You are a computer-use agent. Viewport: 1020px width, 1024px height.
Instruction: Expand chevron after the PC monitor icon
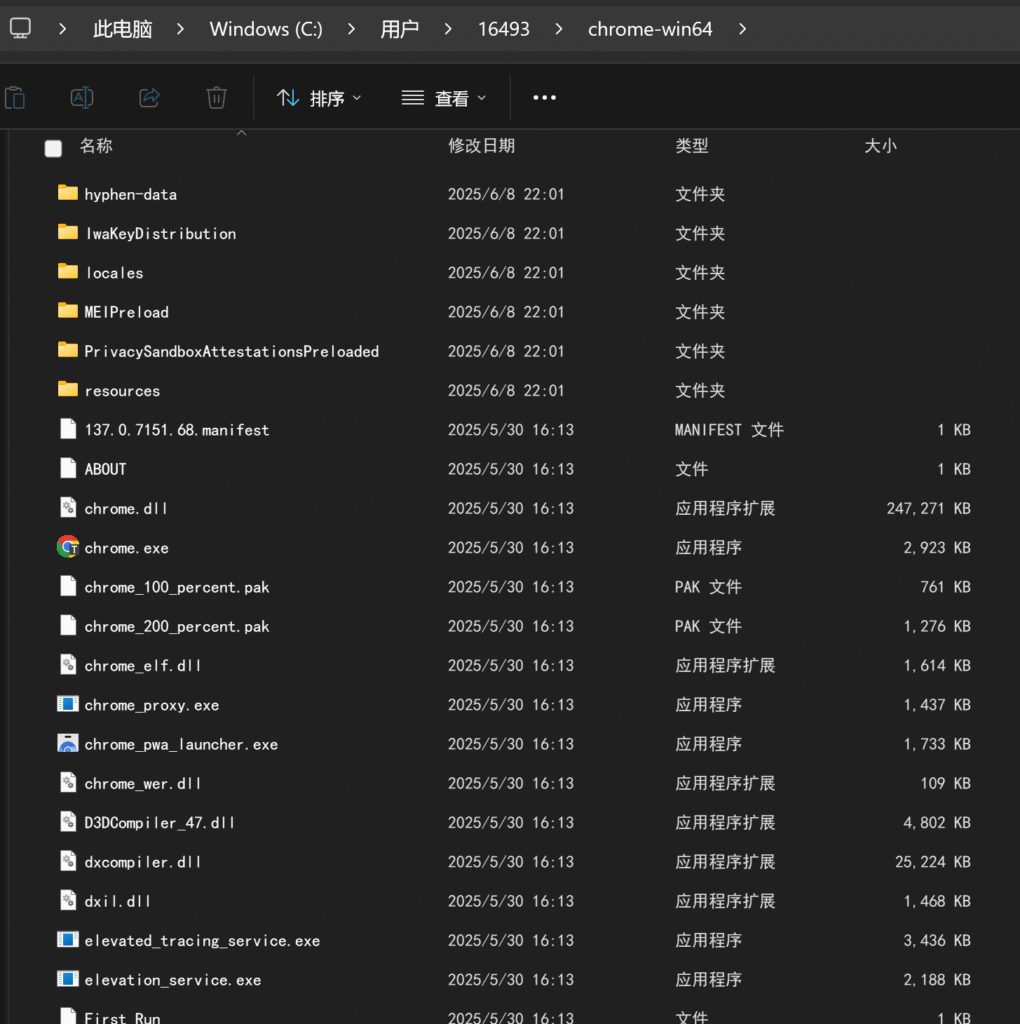63,29
